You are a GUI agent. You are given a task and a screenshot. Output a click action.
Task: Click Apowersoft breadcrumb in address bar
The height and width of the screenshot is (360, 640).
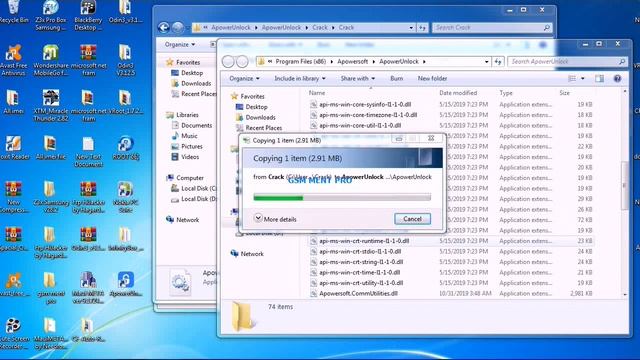coord(352,62)
